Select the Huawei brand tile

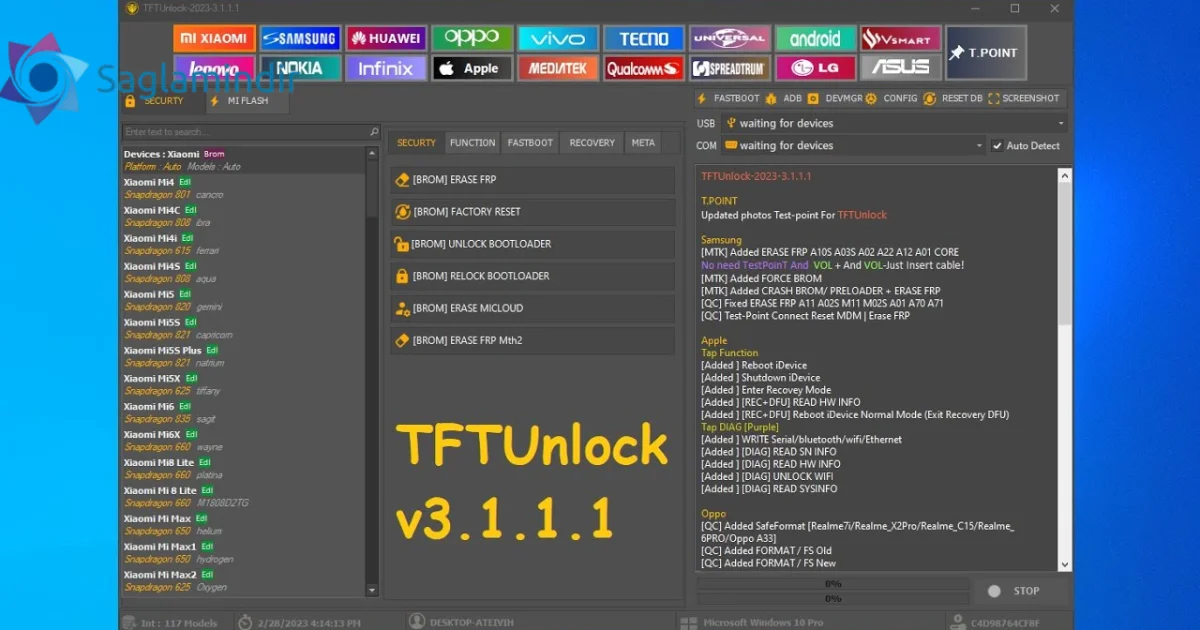(386, 39)
